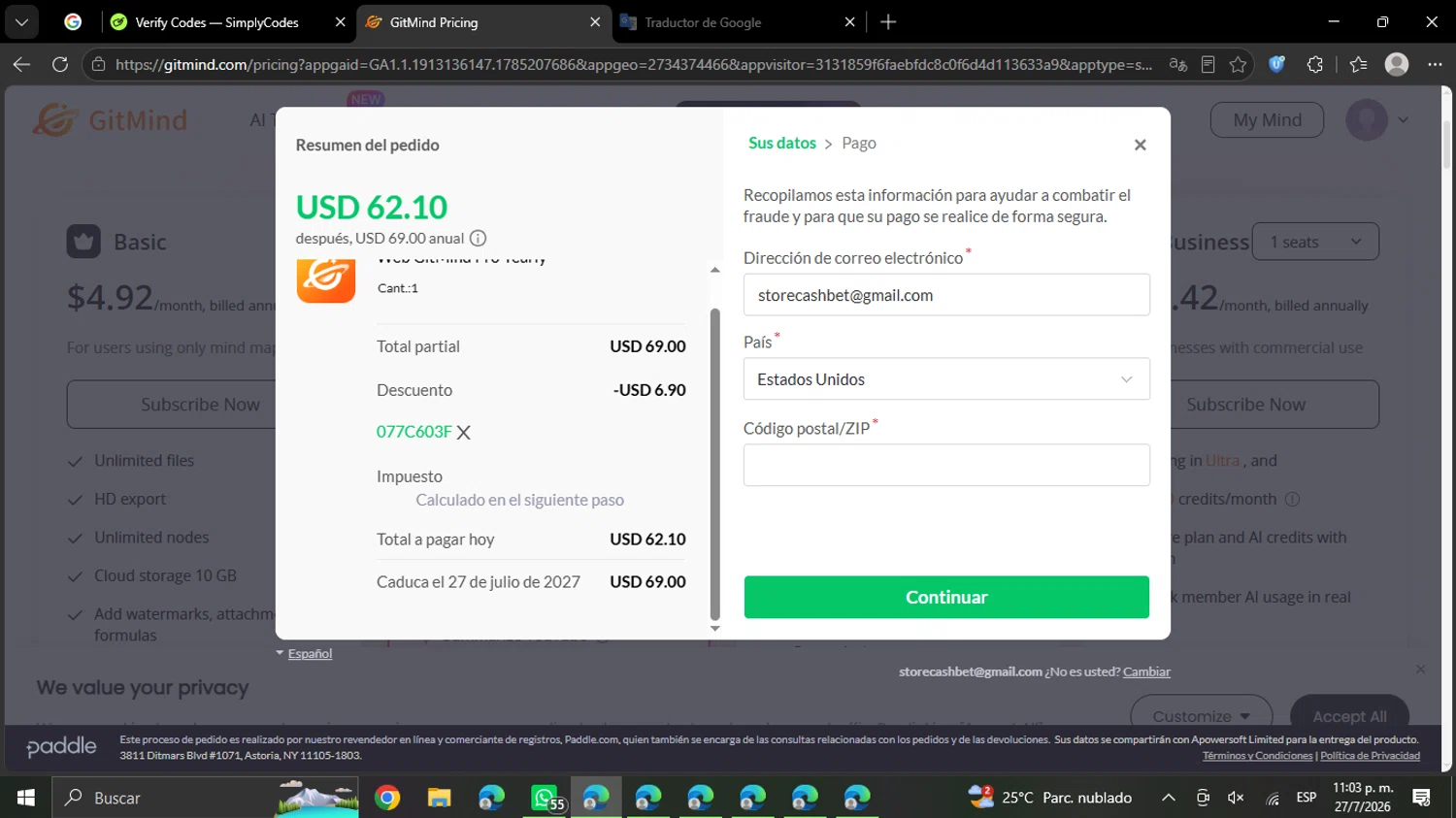Click the GitMind user avatar

point(1367,120)
